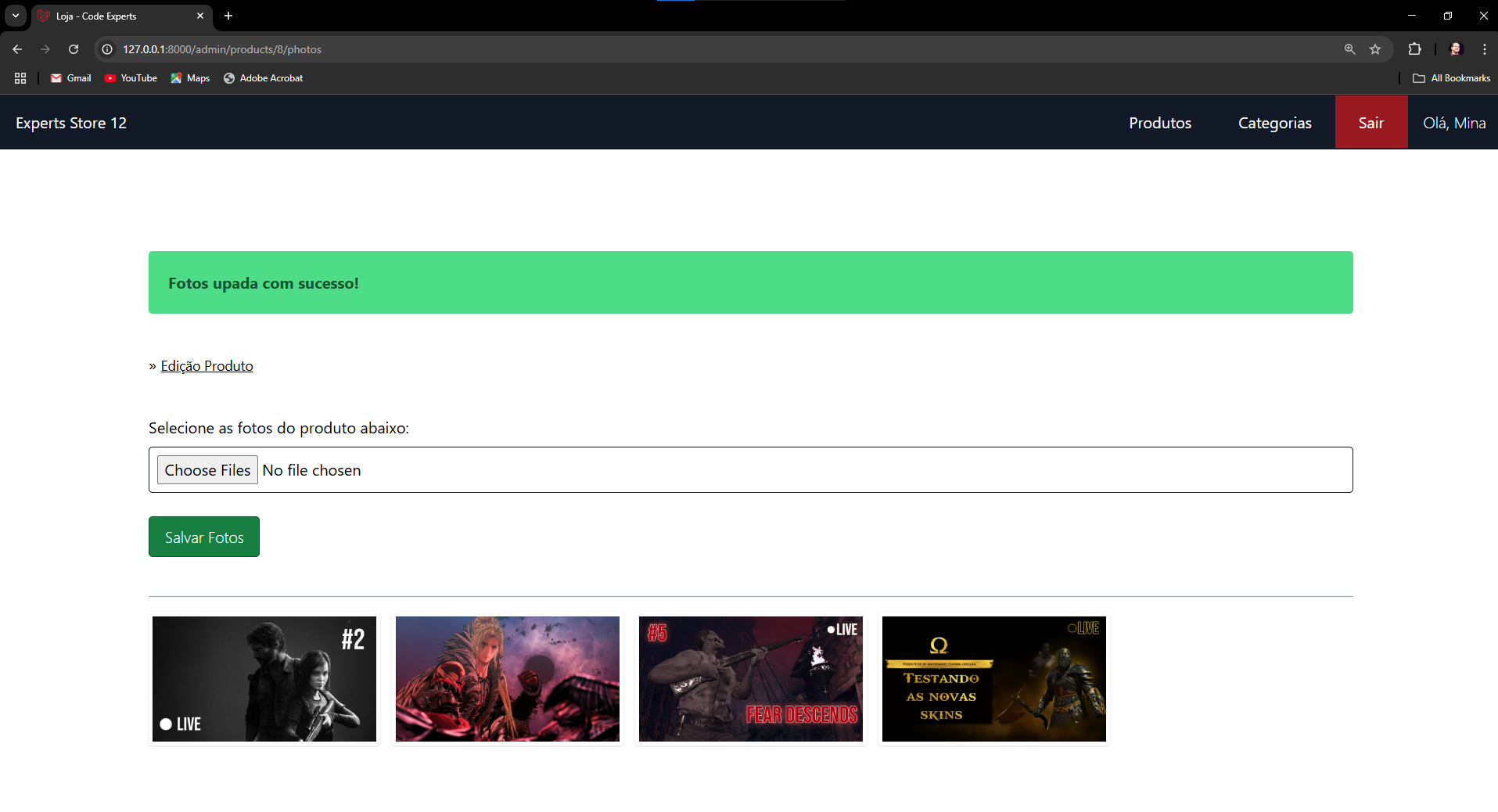Open the All Bookmarks folder
1498x812 pixels.
coord(1451,78)
